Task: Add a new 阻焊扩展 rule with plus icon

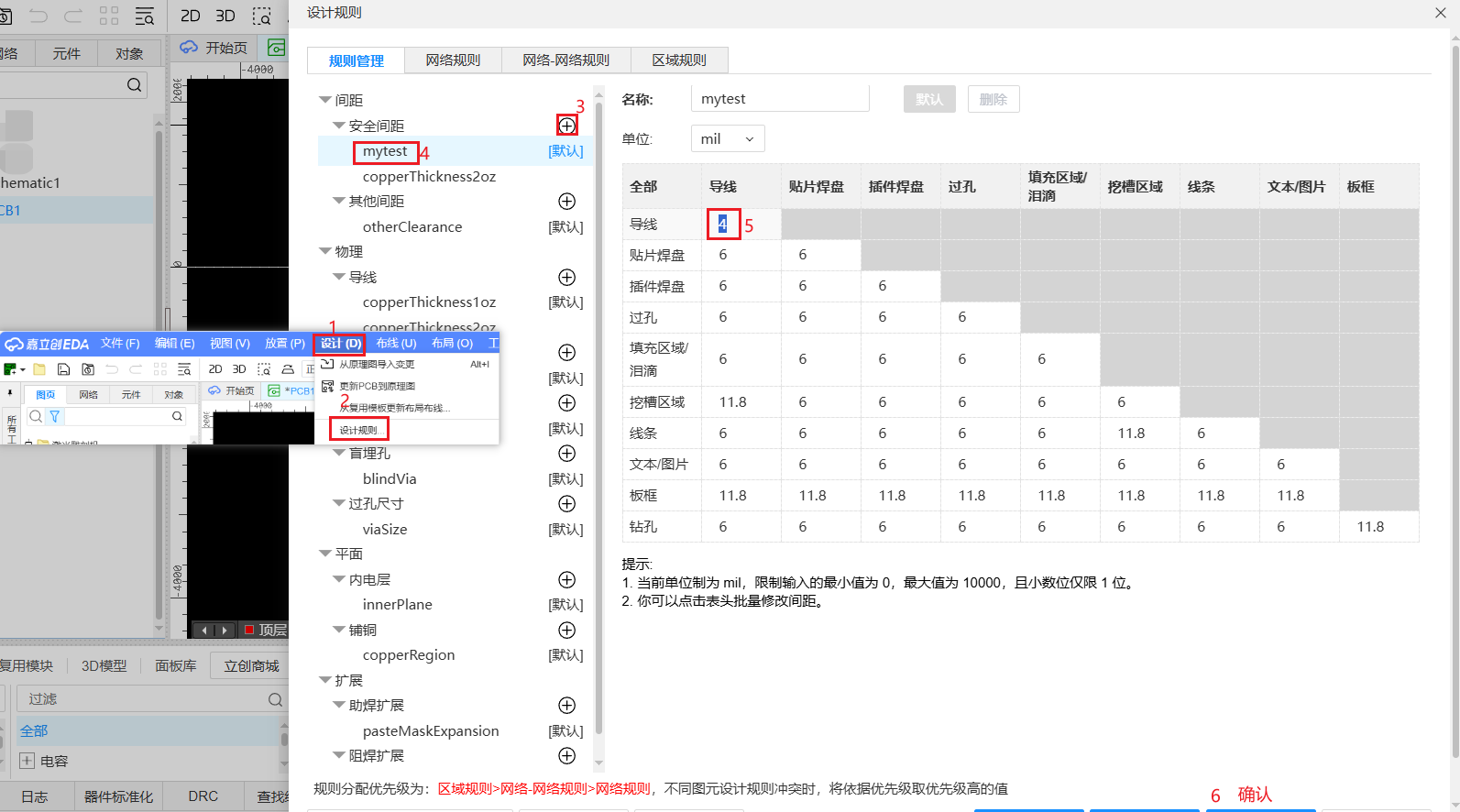Action: pos(567,755)
